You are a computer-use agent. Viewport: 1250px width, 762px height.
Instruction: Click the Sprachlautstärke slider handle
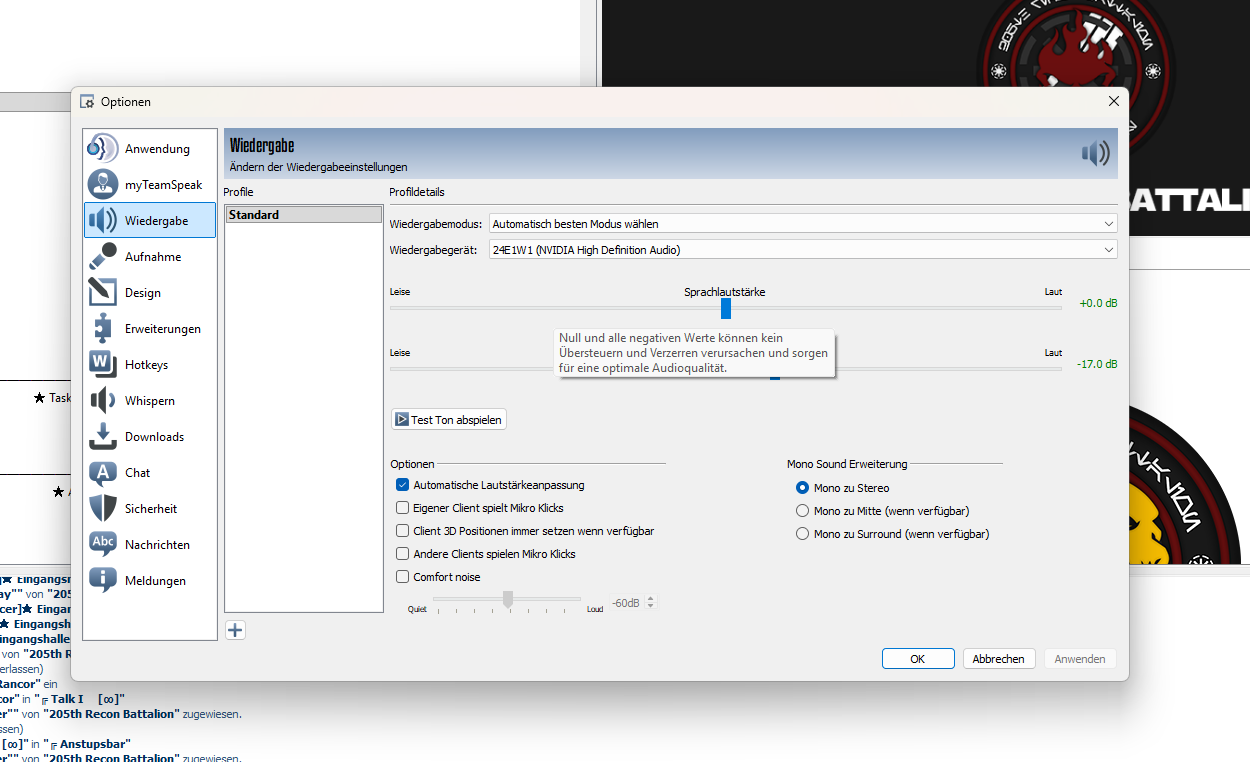tap(726, 308)
